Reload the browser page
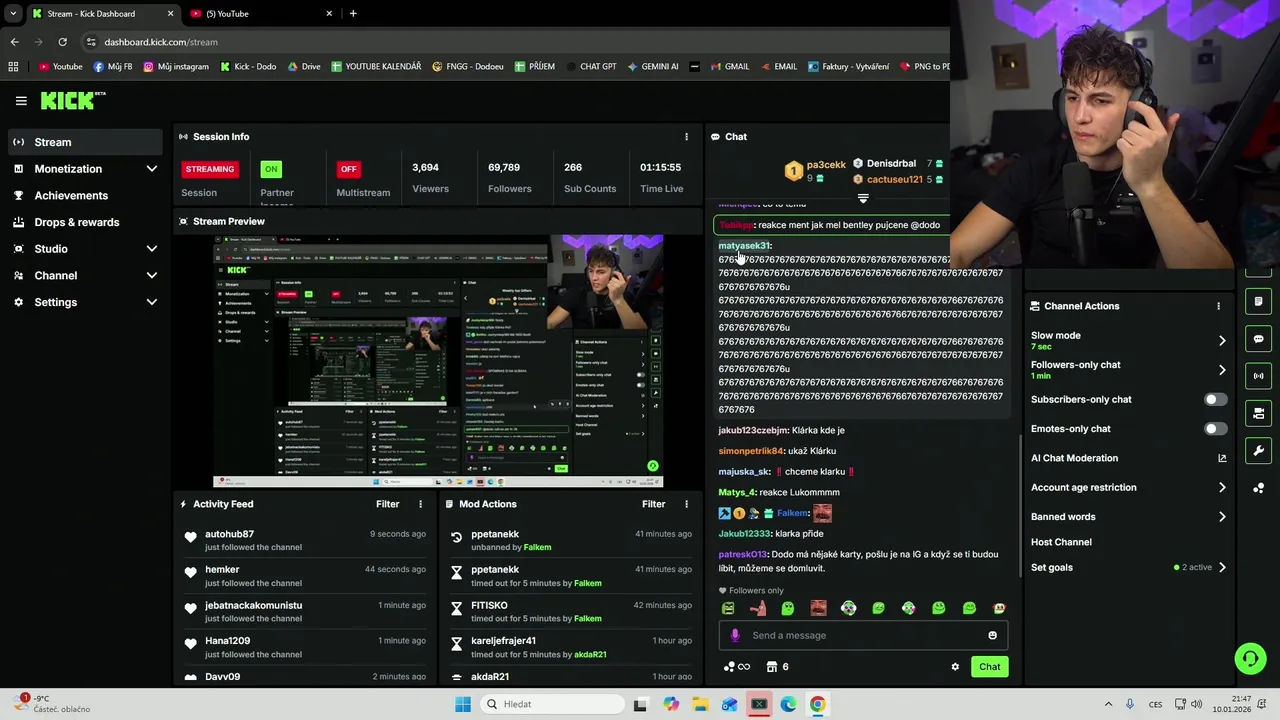Viewport: 1280px width, 720px height. [x=62, y=42]
